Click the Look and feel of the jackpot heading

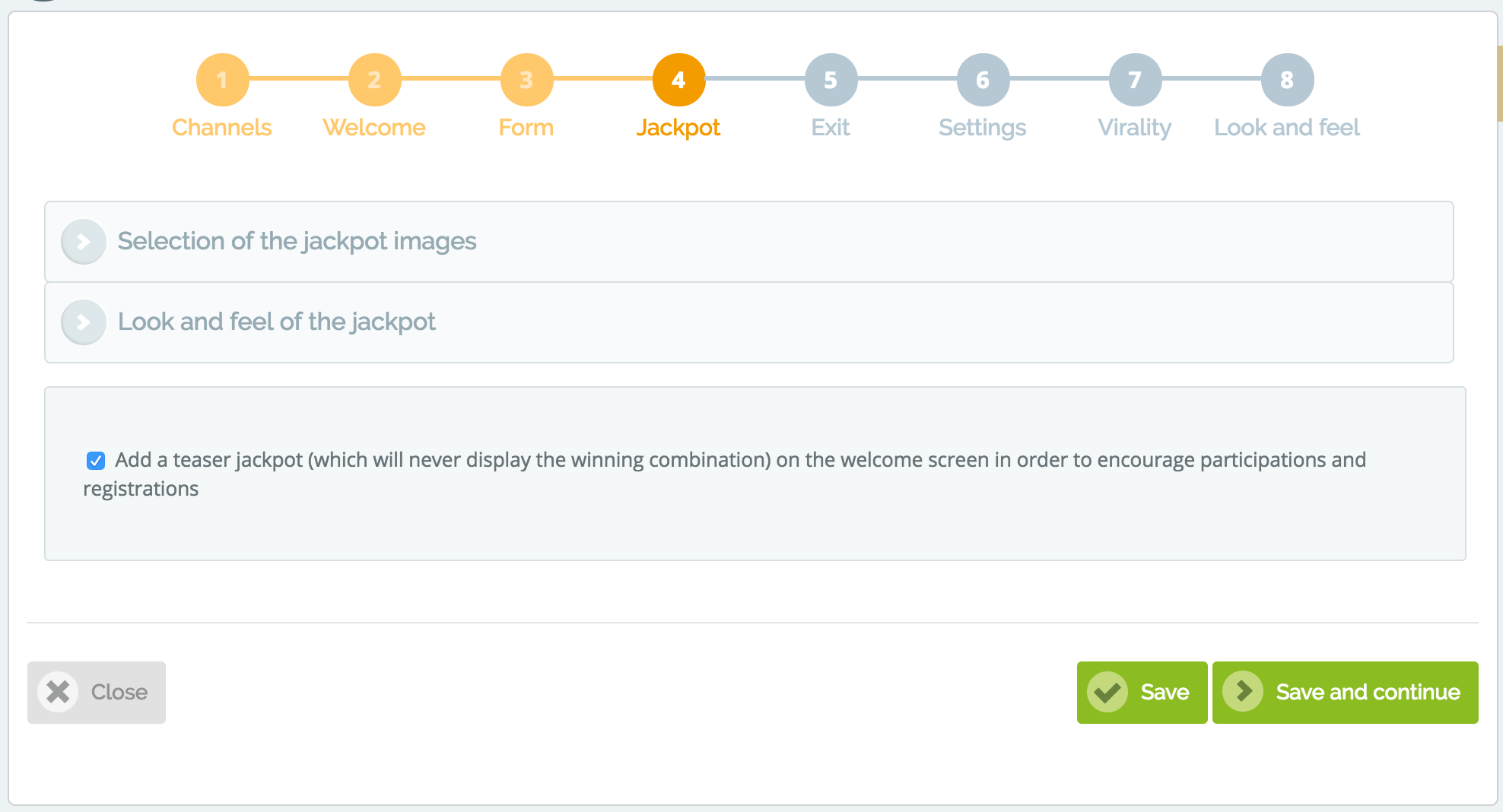point(277,322)
